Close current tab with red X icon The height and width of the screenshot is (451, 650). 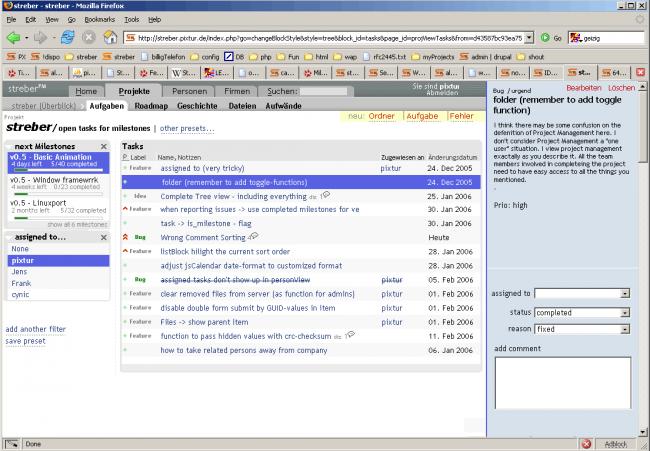[640, 72]
